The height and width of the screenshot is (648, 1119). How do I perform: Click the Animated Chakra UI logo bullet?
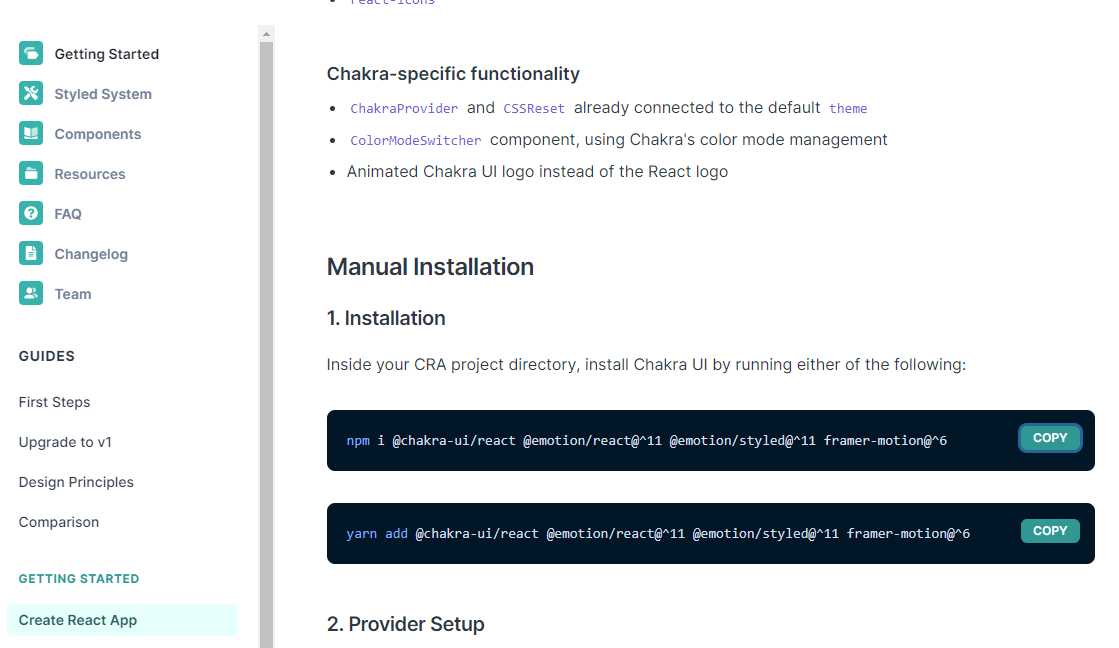(537, 172)
